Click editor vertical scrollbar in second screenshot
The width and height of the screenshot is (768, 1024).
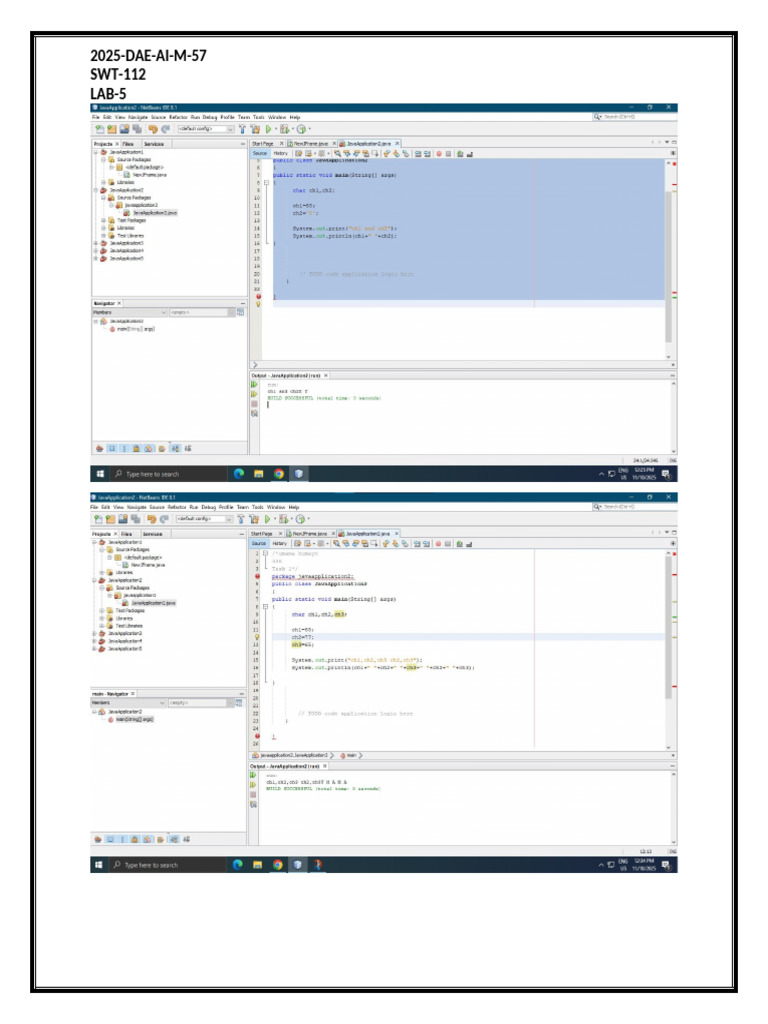[668, 627]
